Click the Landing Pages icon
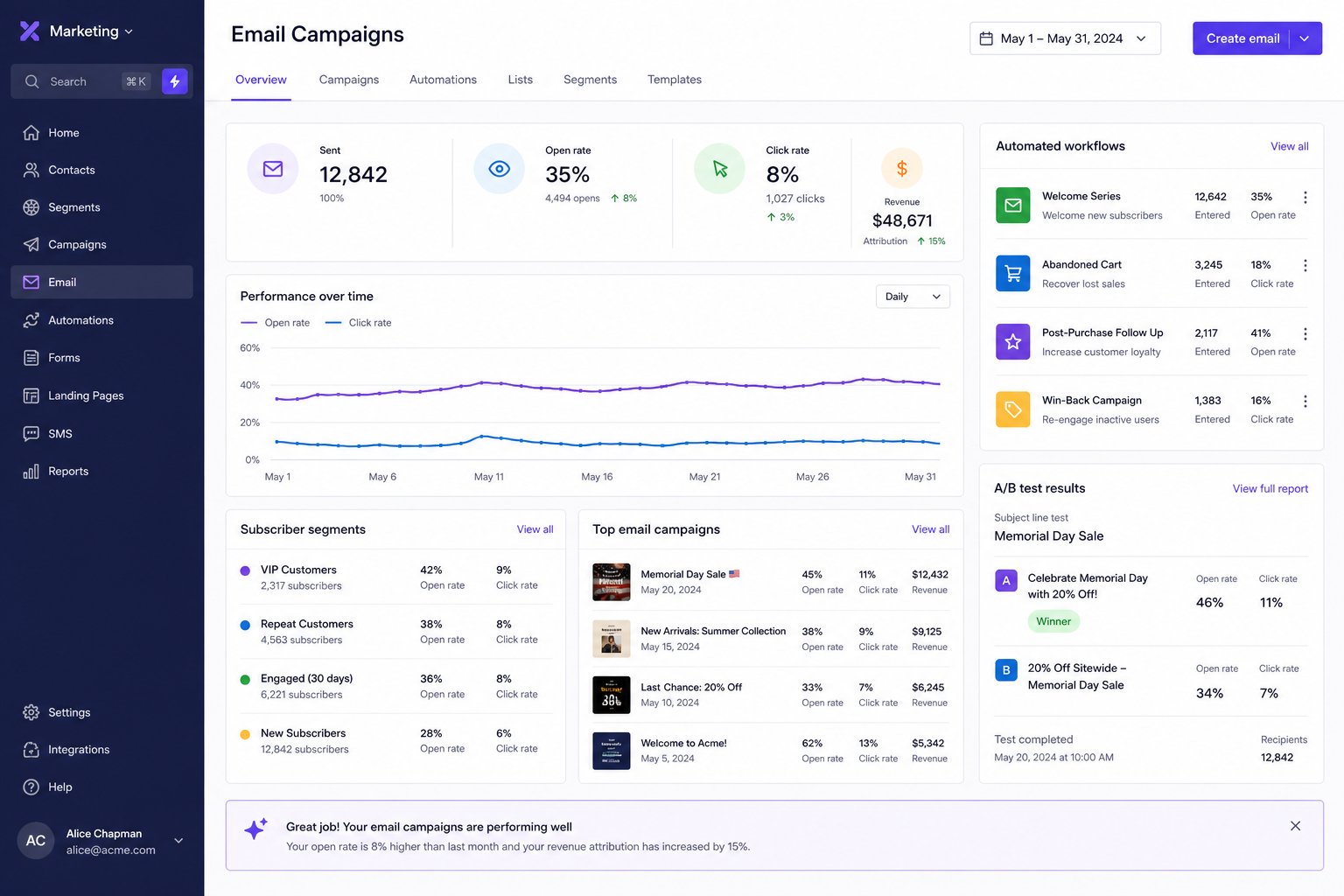Screen dimensions: 1344x896 (x=31, y=395)
